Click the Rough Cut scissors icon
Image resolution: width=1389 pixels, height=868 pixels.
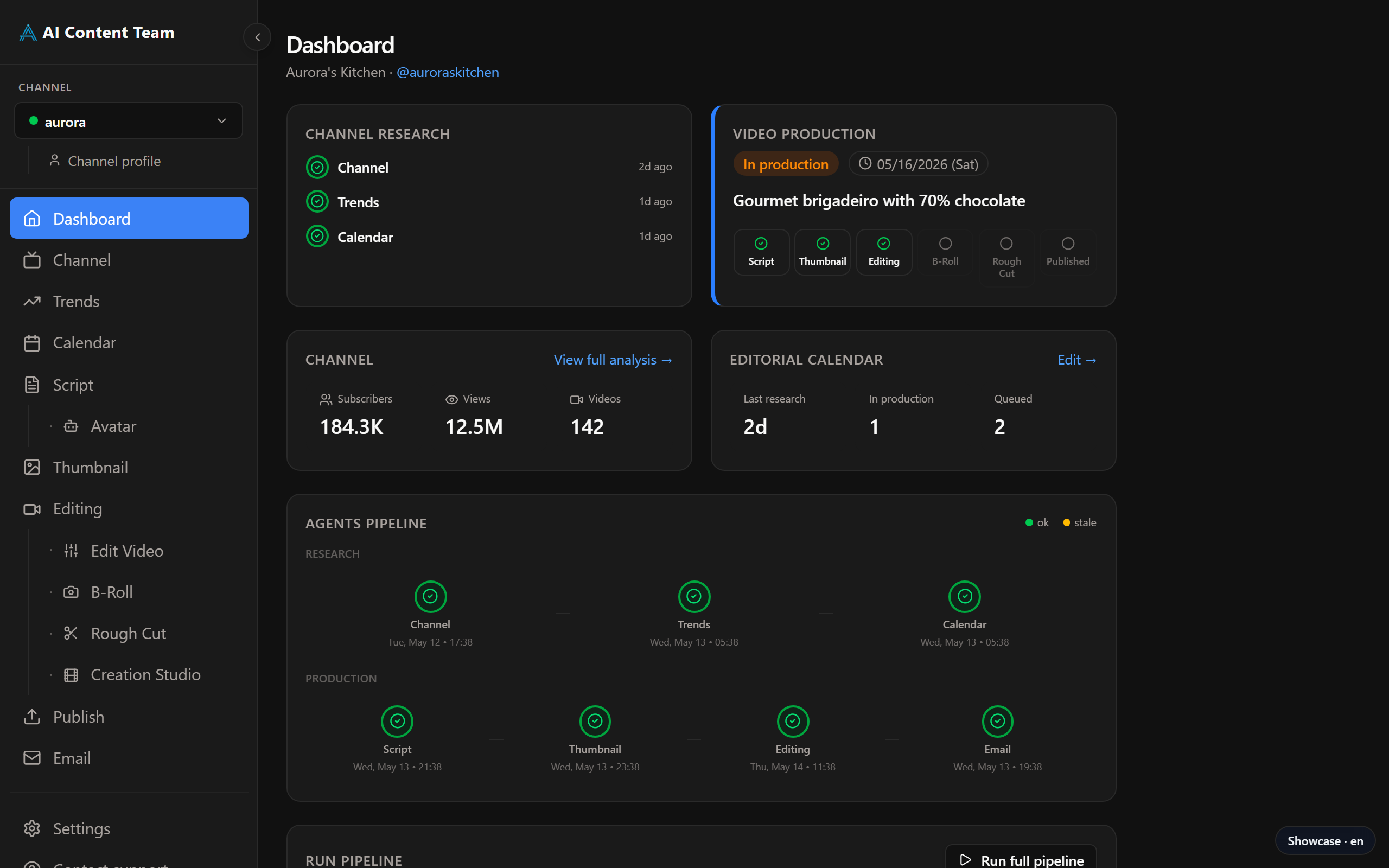point(71,633)
